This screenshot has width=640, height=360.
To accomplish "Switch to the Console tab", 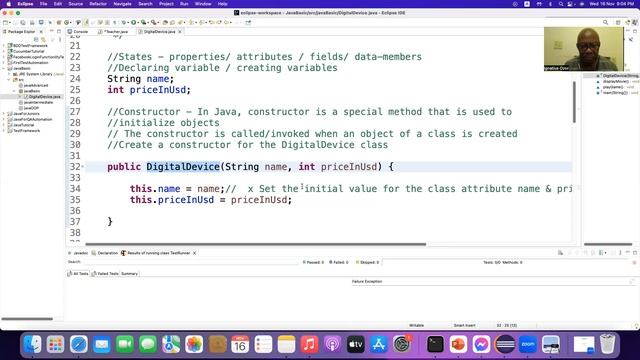I will (x=78, y=31).
